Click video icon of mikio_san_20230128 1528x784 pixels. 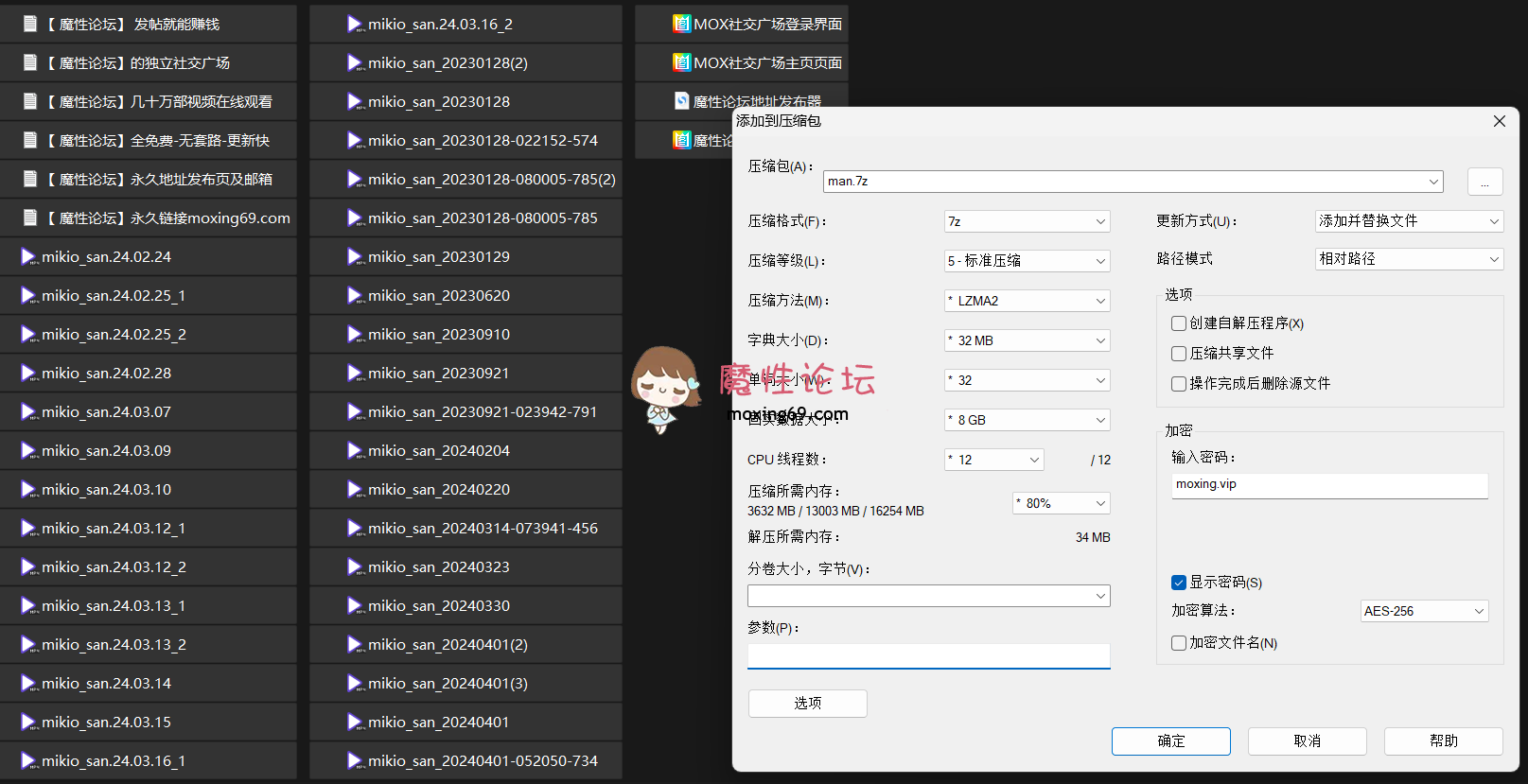point(355,101)
